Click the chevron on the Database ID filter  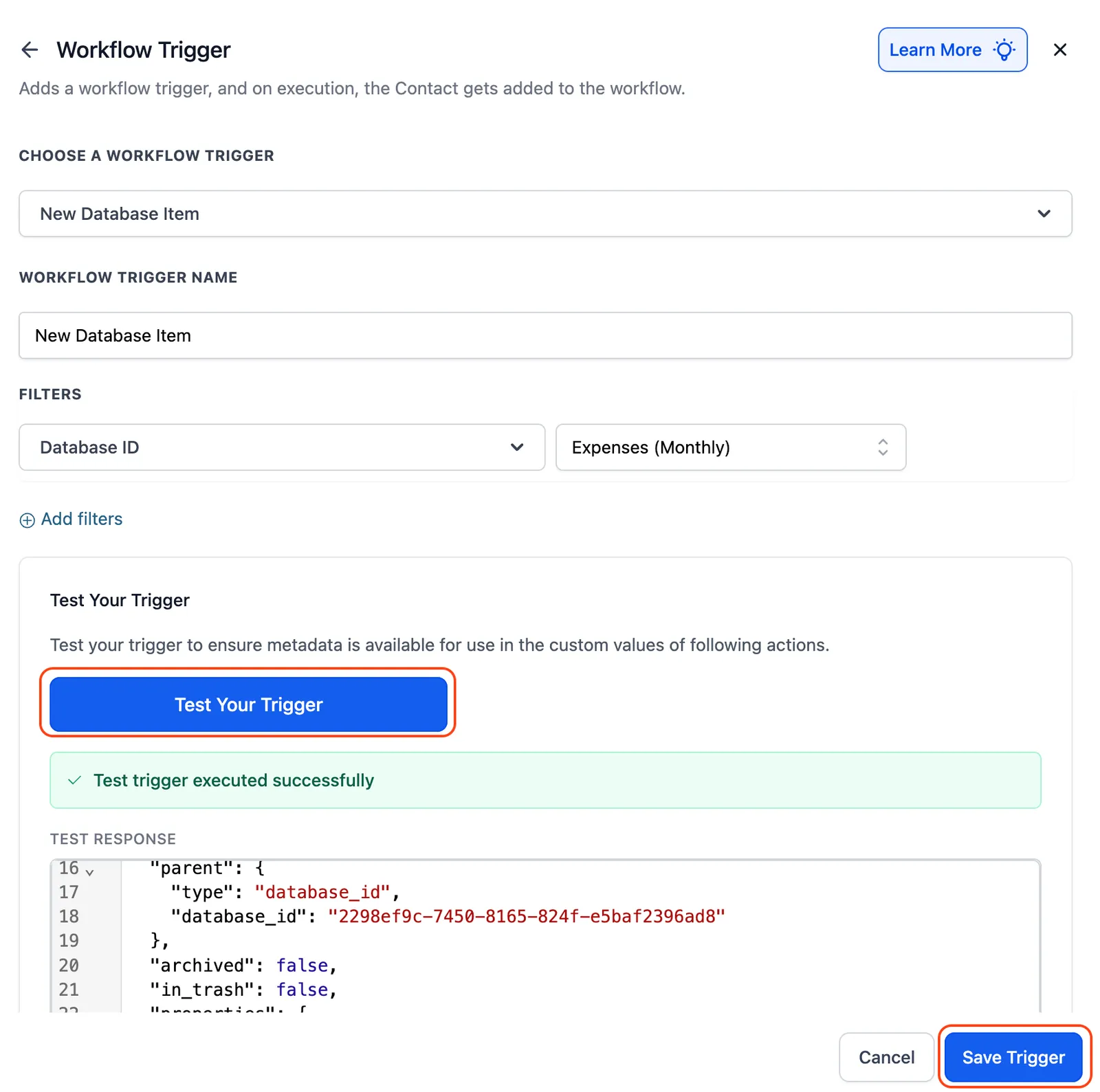pos(517,447)
